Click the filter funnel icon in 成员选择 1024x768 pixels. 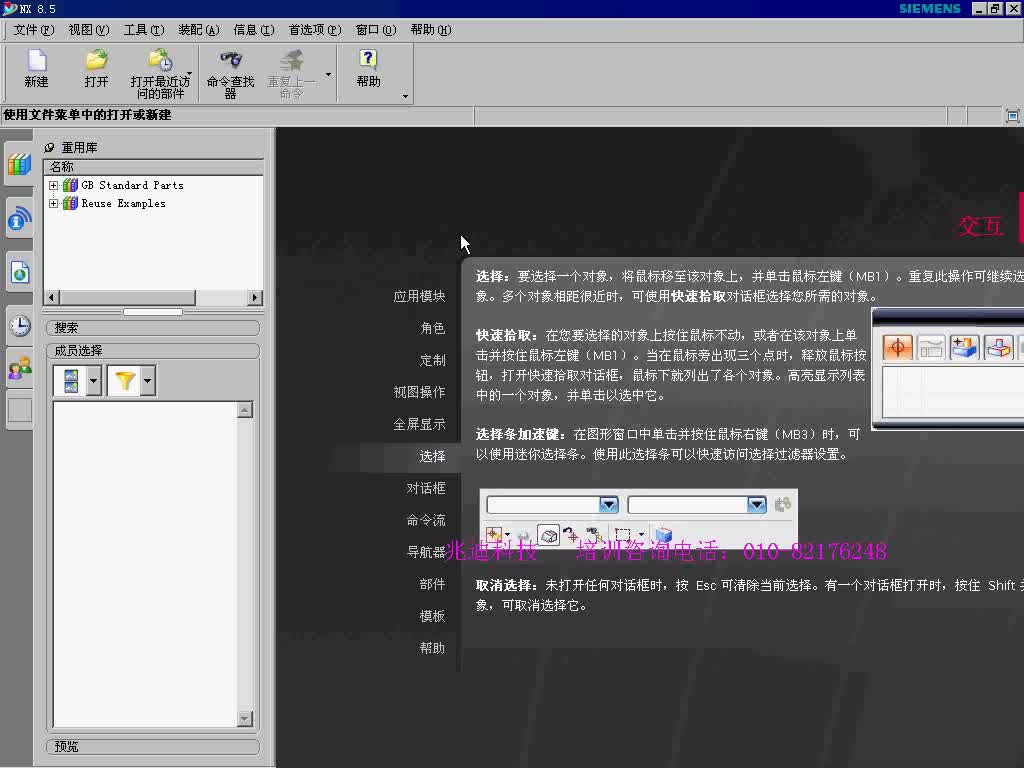pyautogui.click(x=125, y=381)
